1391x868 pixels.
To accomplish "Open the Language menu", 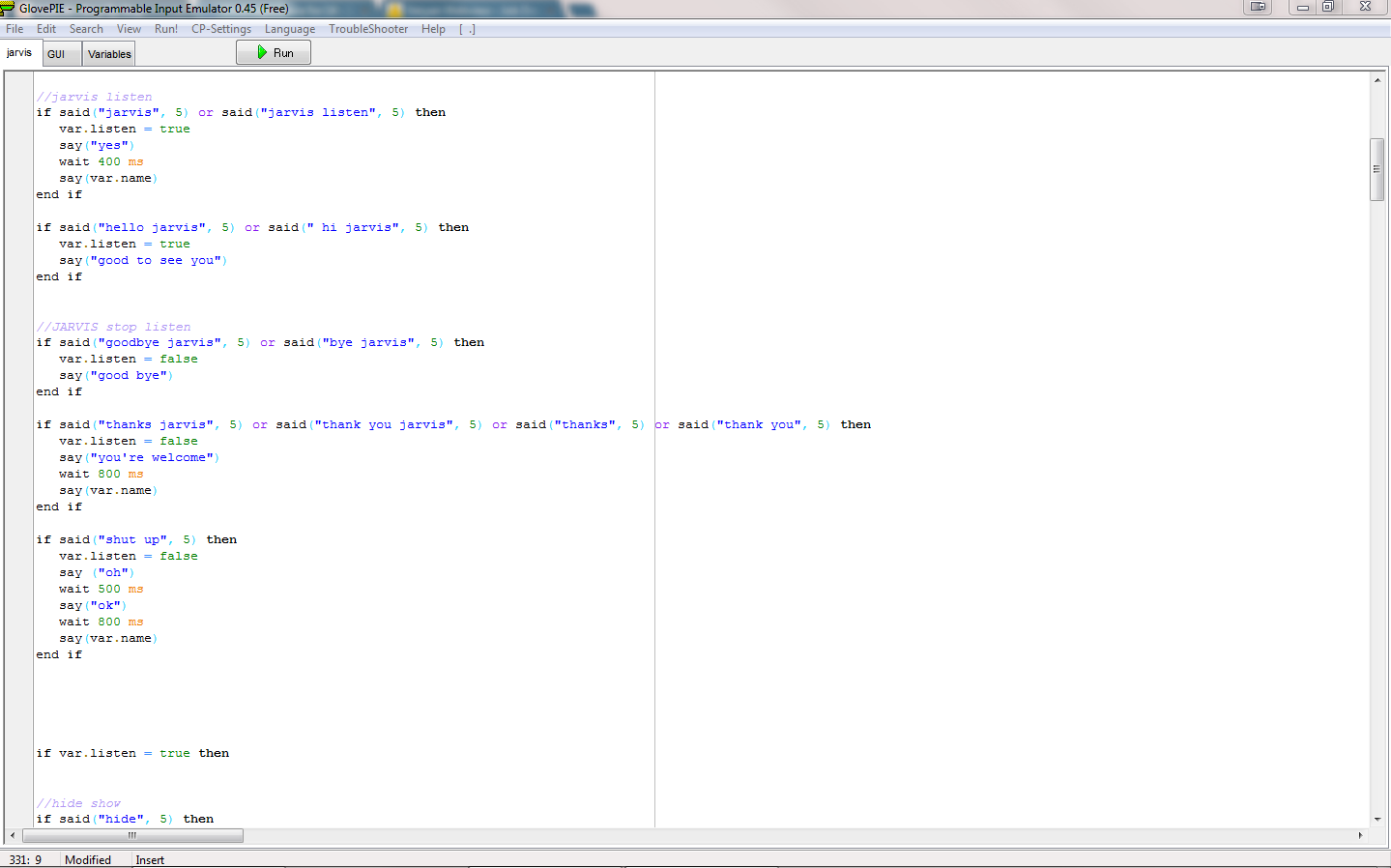I will 289,29.
